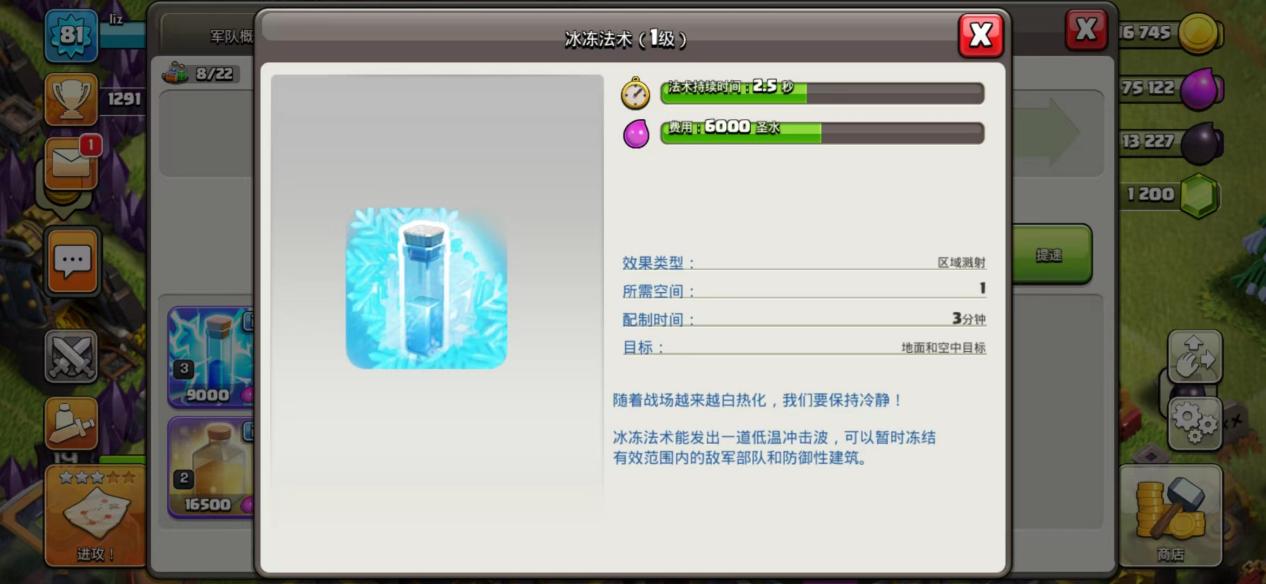Tap the pink elixir resource icon

click(x=1200, y=89)
